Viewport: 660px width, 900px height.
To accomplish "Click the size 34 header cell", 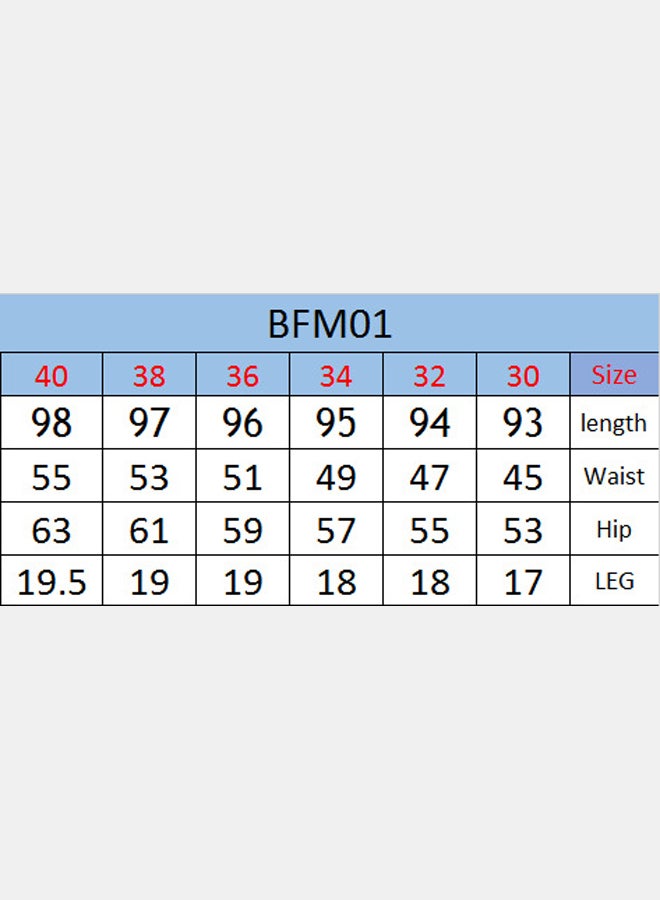I will tap(336, 376).
